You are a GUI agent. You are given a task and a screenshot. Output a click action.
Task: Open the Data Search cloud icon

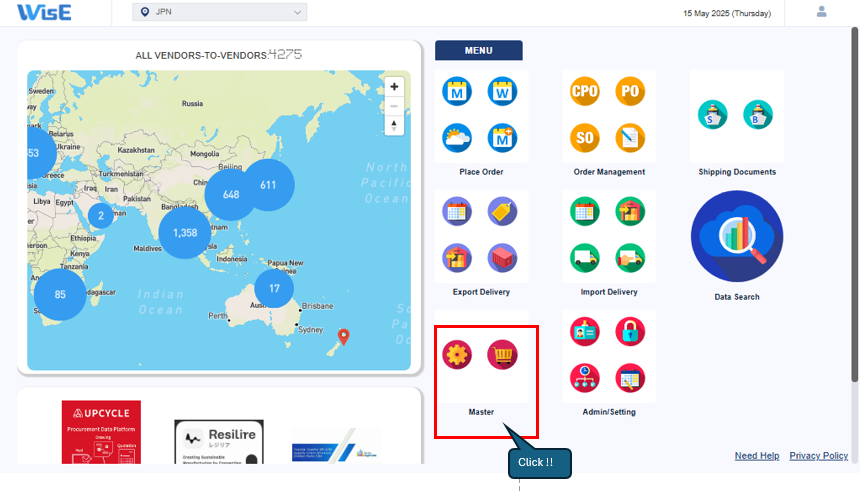click(x=737, y=236)
